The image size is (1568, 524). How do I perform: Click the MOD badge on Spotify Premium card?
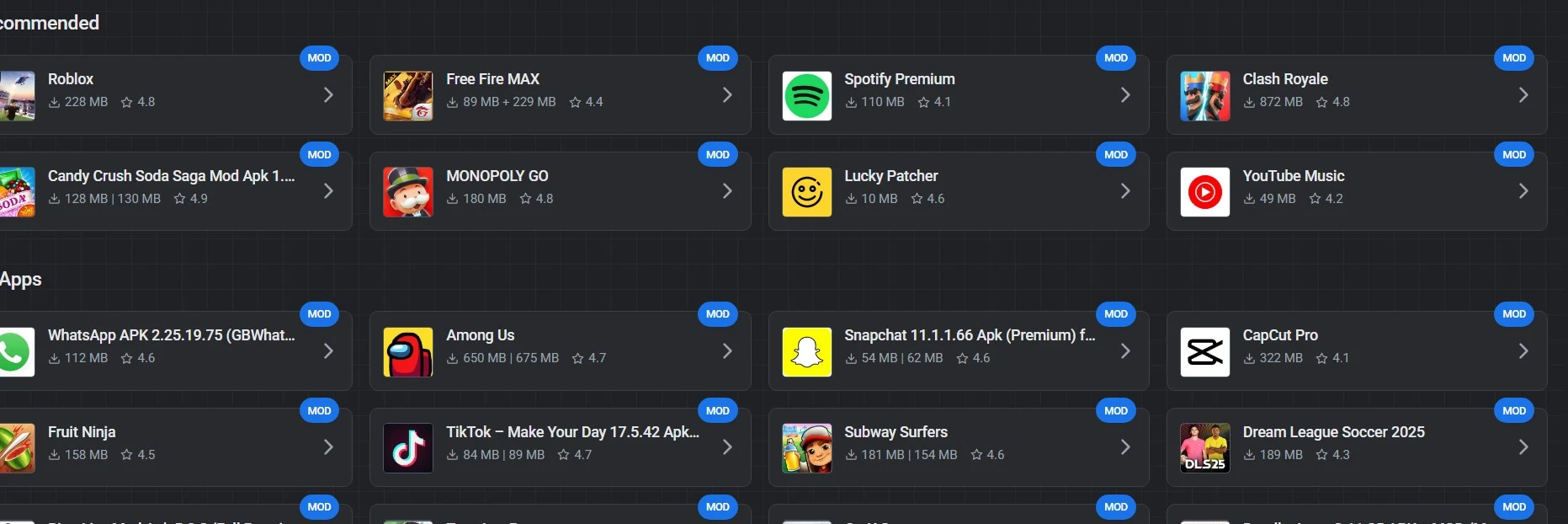(x=1116, y=58)
